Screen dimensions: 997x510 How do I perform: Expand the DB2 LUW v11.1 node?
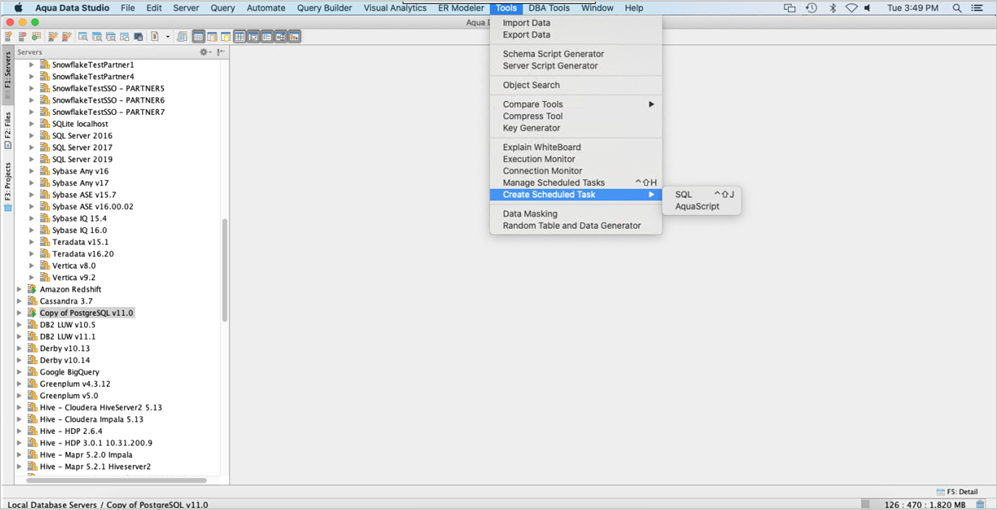click(x=19, y=336)
